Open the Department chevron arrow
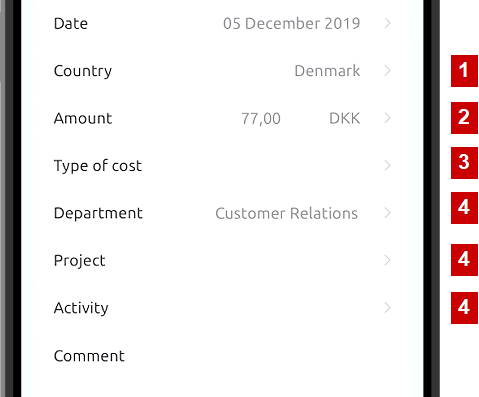This screenshot has height=397, width=479. (x=387, y=213)
